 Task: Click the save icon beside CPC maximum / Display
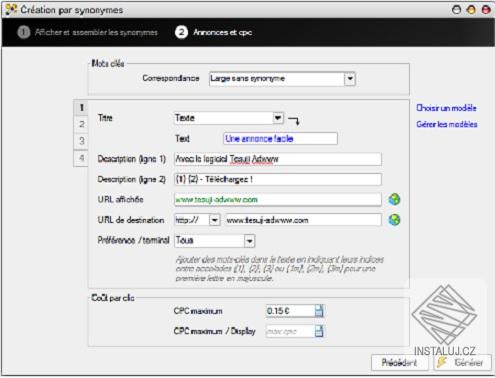click(x=319, y=331)
